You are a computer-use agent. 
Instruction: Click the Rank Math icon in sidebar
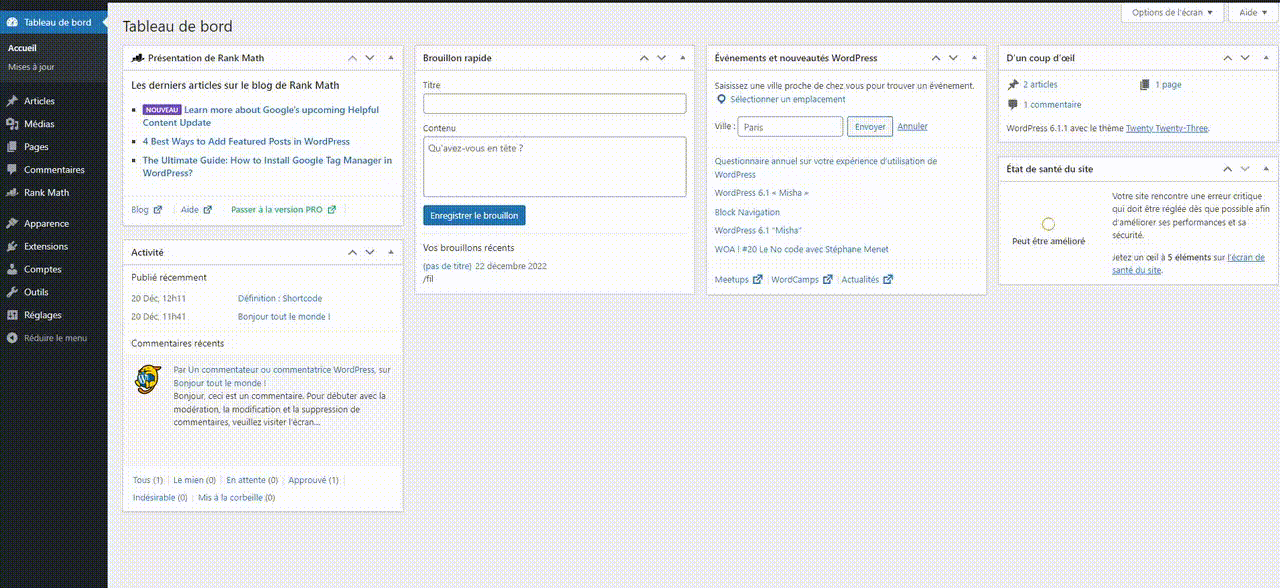point(12,193)
